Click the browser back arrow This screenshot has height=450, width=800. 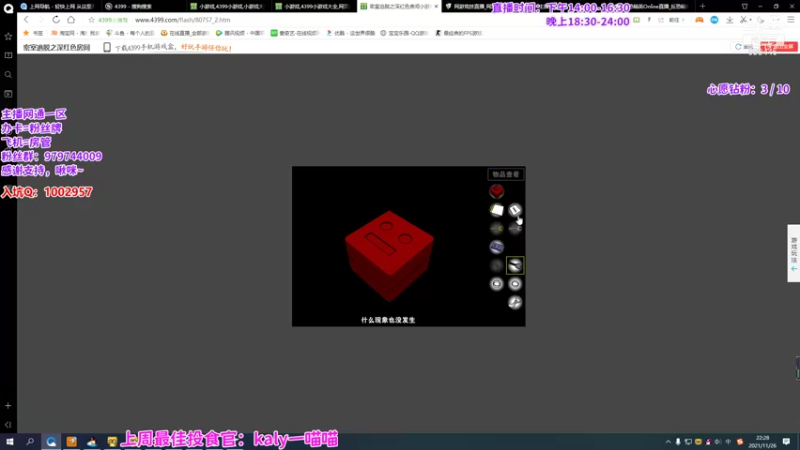click(27, 20)
